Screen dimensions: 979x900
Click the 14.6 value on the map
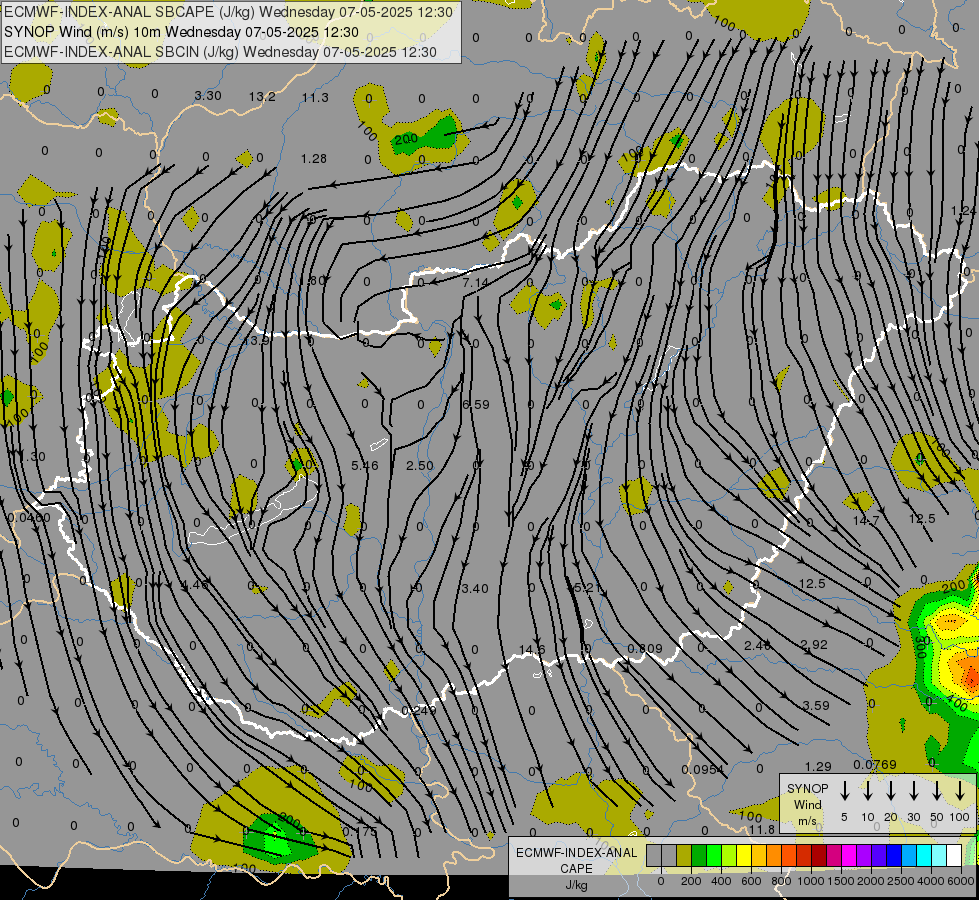tap(532, 650)
